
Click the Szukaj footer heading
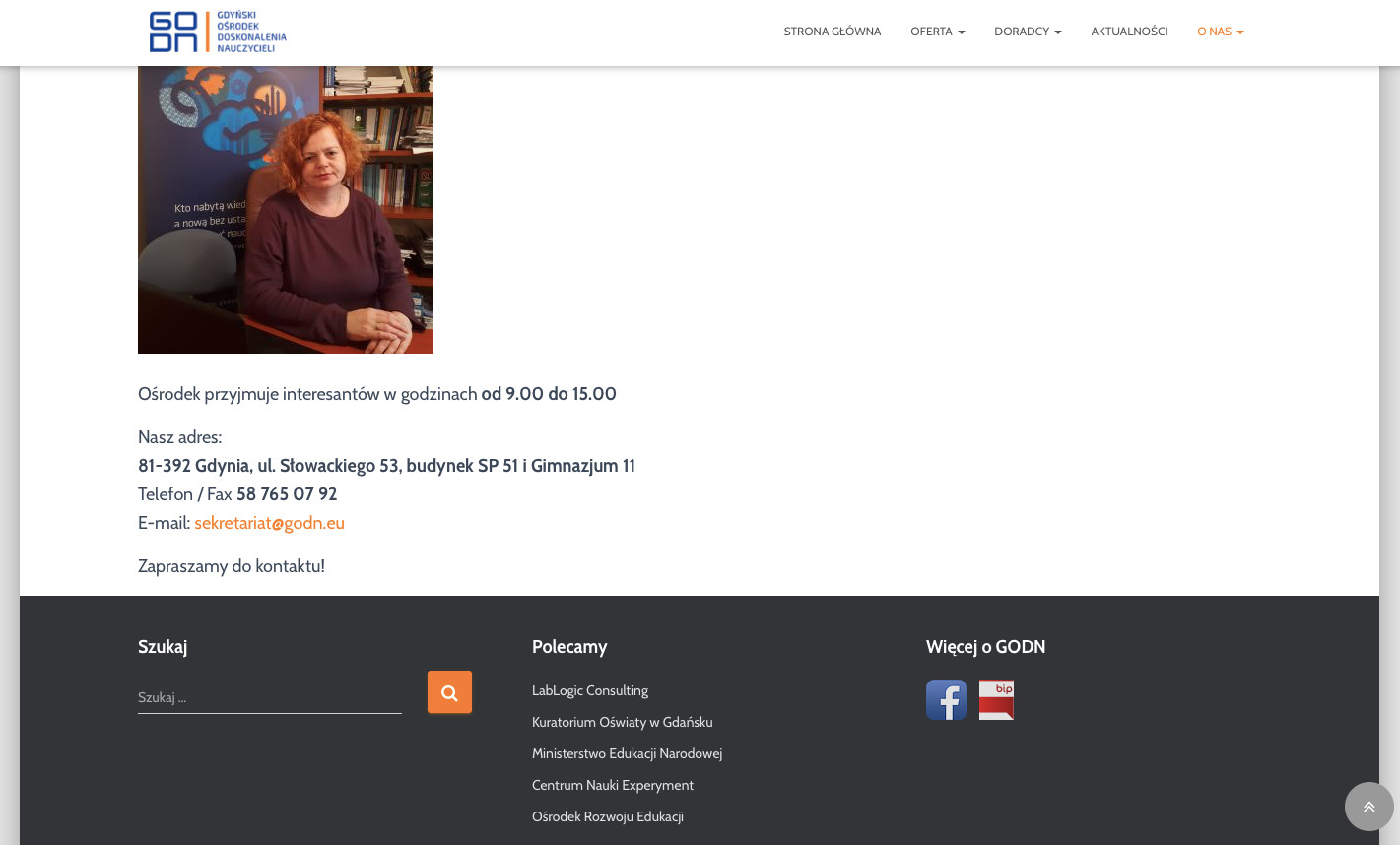coord(163,647)
